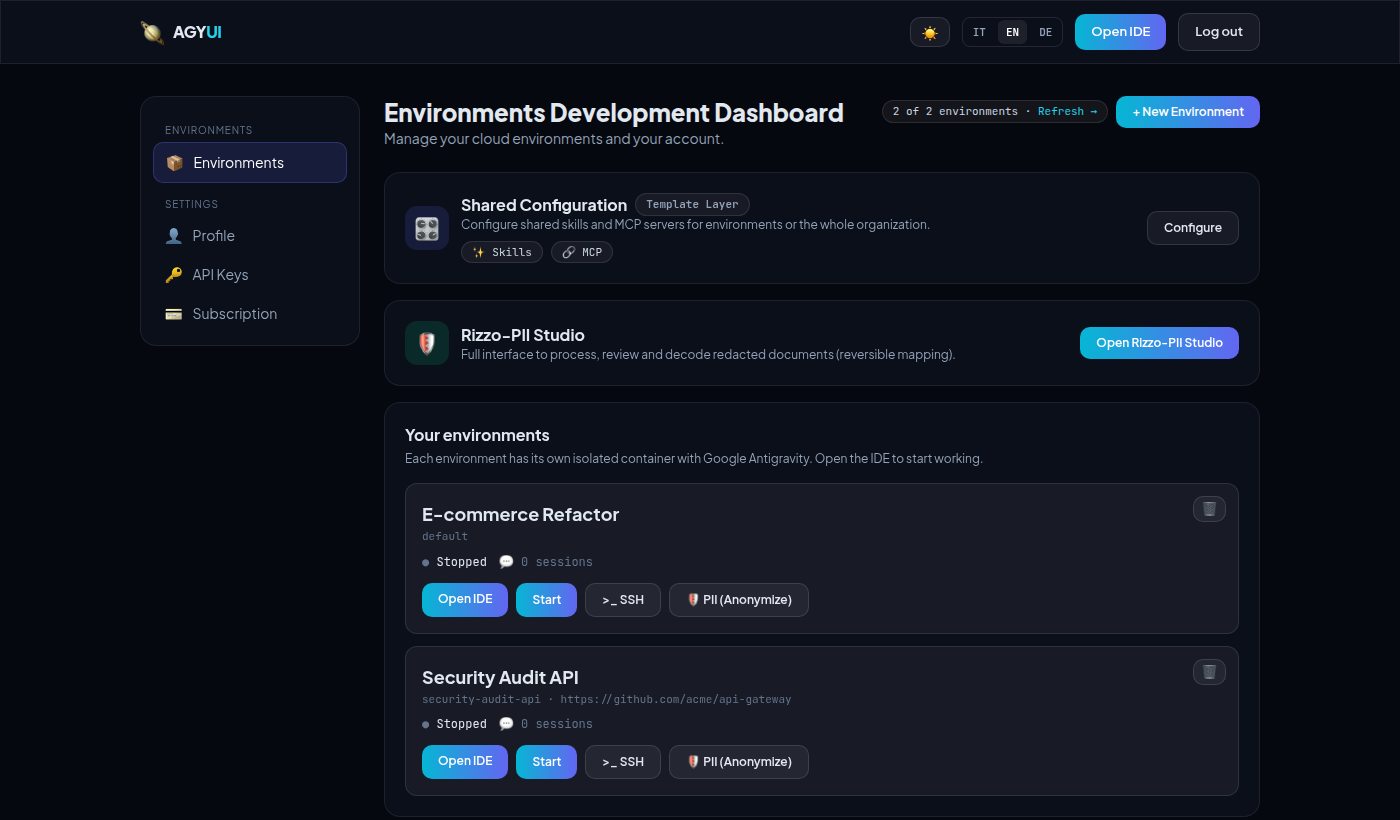
Task: Open SSH for E-commerce Refactor
Action: [x=623, y=600]
